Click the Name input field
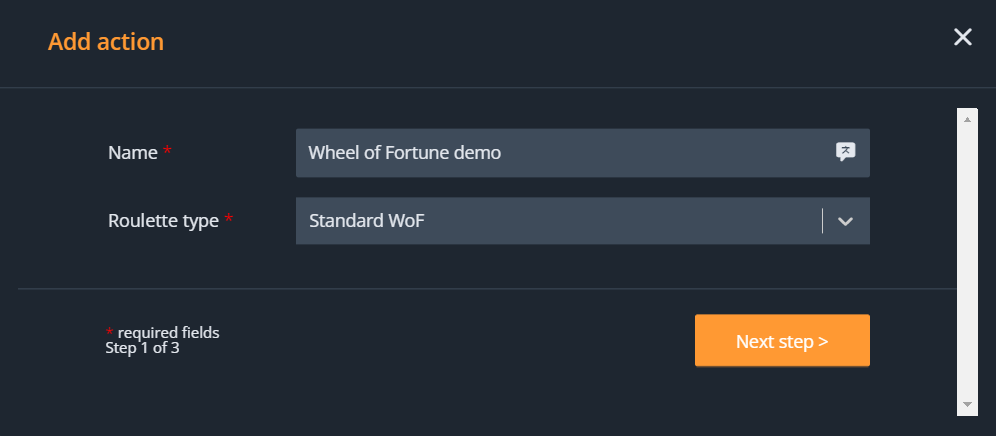The height and width of the screenshot is (436, 996). 560,153
